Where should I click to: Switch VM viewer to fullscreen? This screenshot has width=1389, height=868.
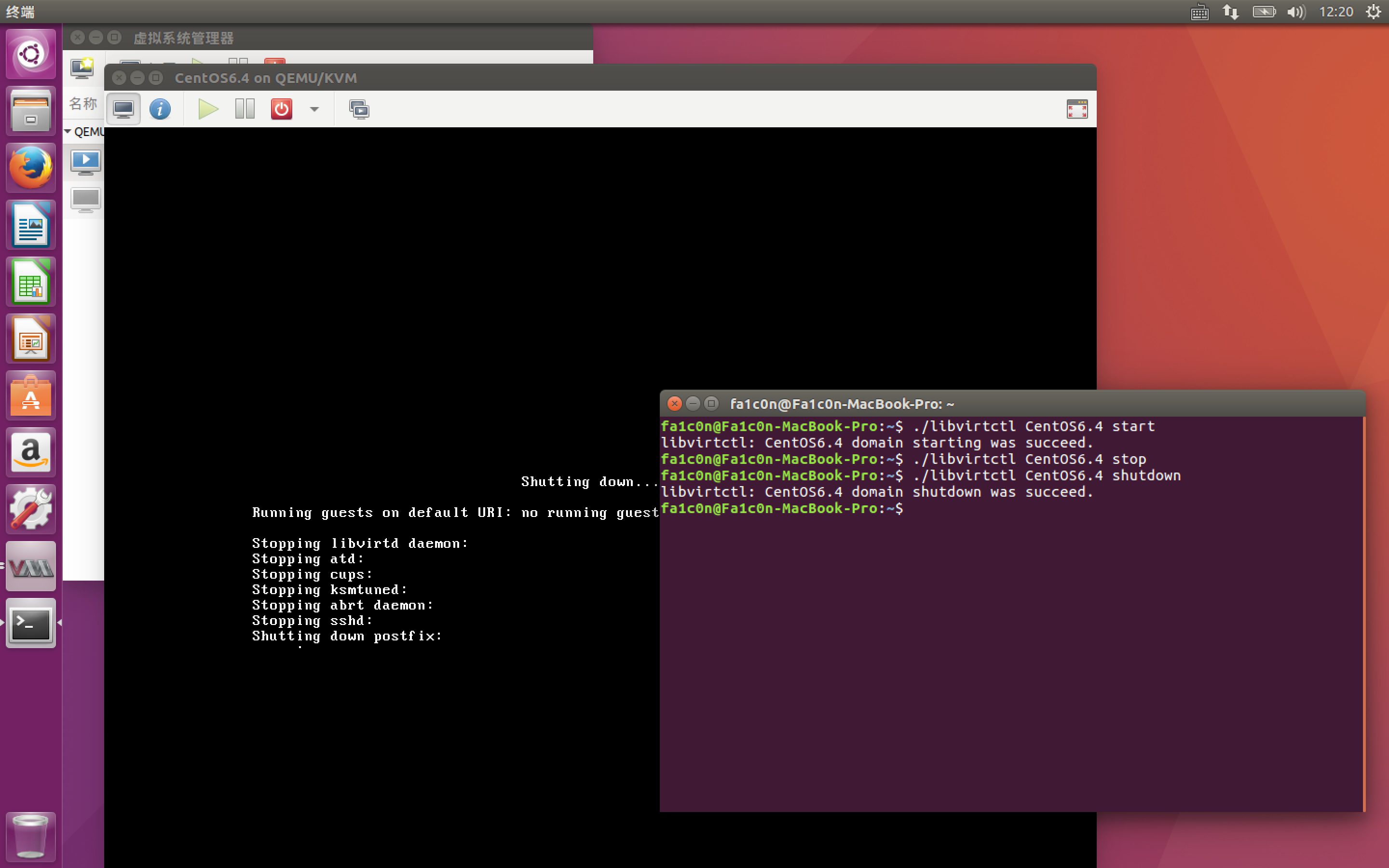click(x=1077, y=109)
